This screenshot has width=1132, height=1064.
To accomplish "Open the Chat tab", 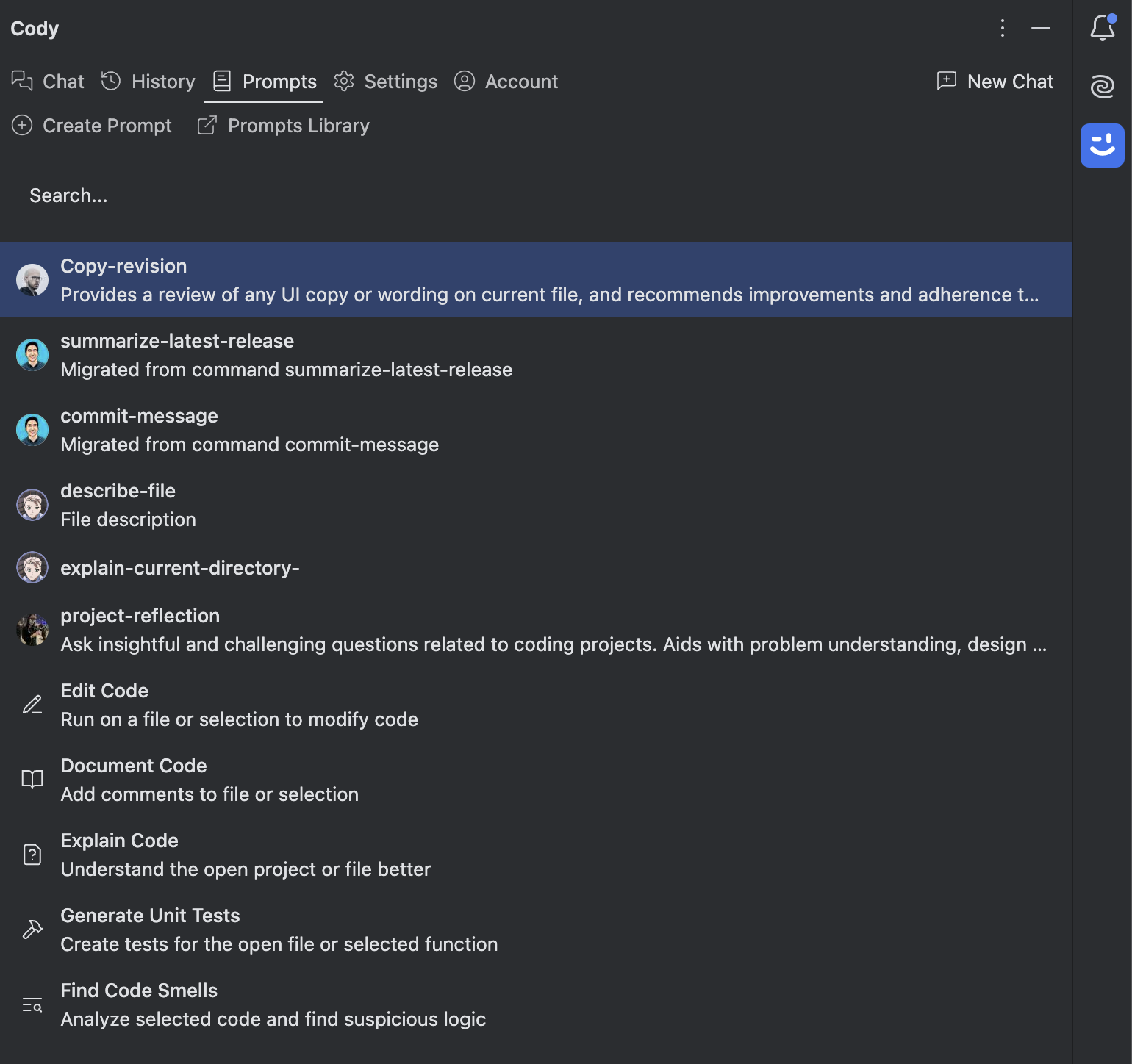I will point(48,81).
